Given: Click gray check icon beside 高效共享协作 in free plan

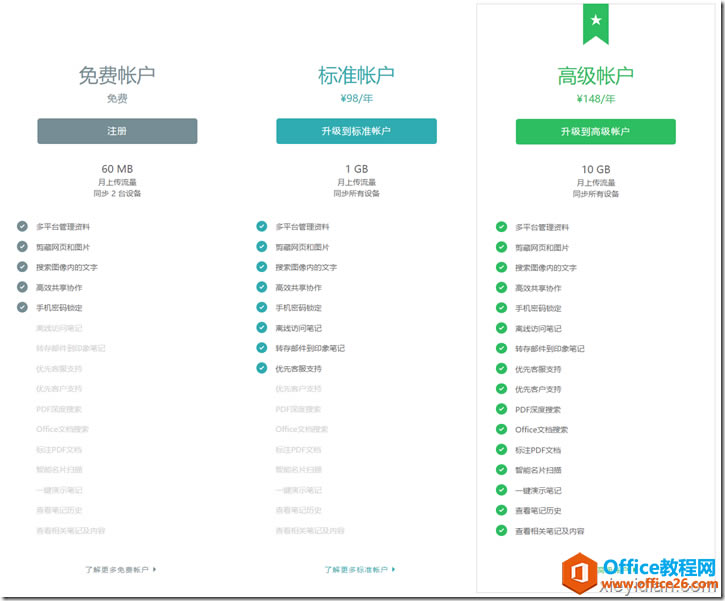Looking at the screenshot, I should click(x=22, y=287).
